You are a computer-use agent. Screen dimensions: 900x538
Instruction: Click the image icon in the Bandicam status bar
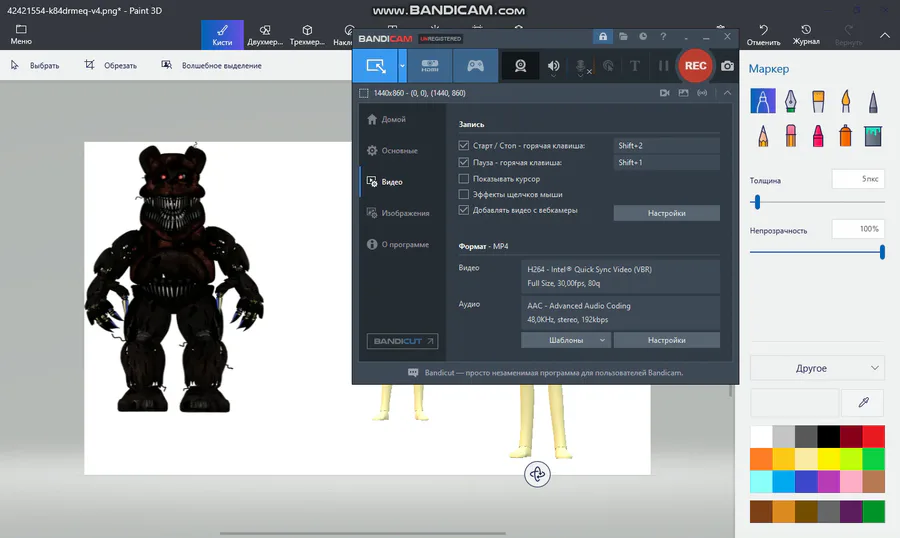coord(683,93)
